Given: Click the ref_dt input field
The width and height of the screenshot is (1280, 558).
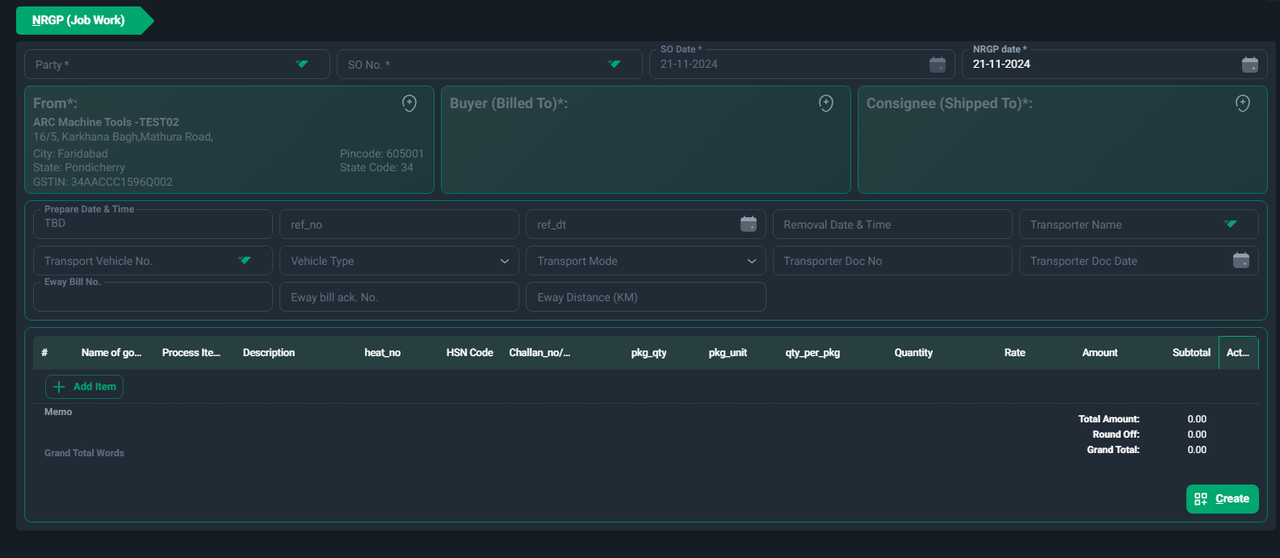Looking at the screenshot, I should point(646,224).
